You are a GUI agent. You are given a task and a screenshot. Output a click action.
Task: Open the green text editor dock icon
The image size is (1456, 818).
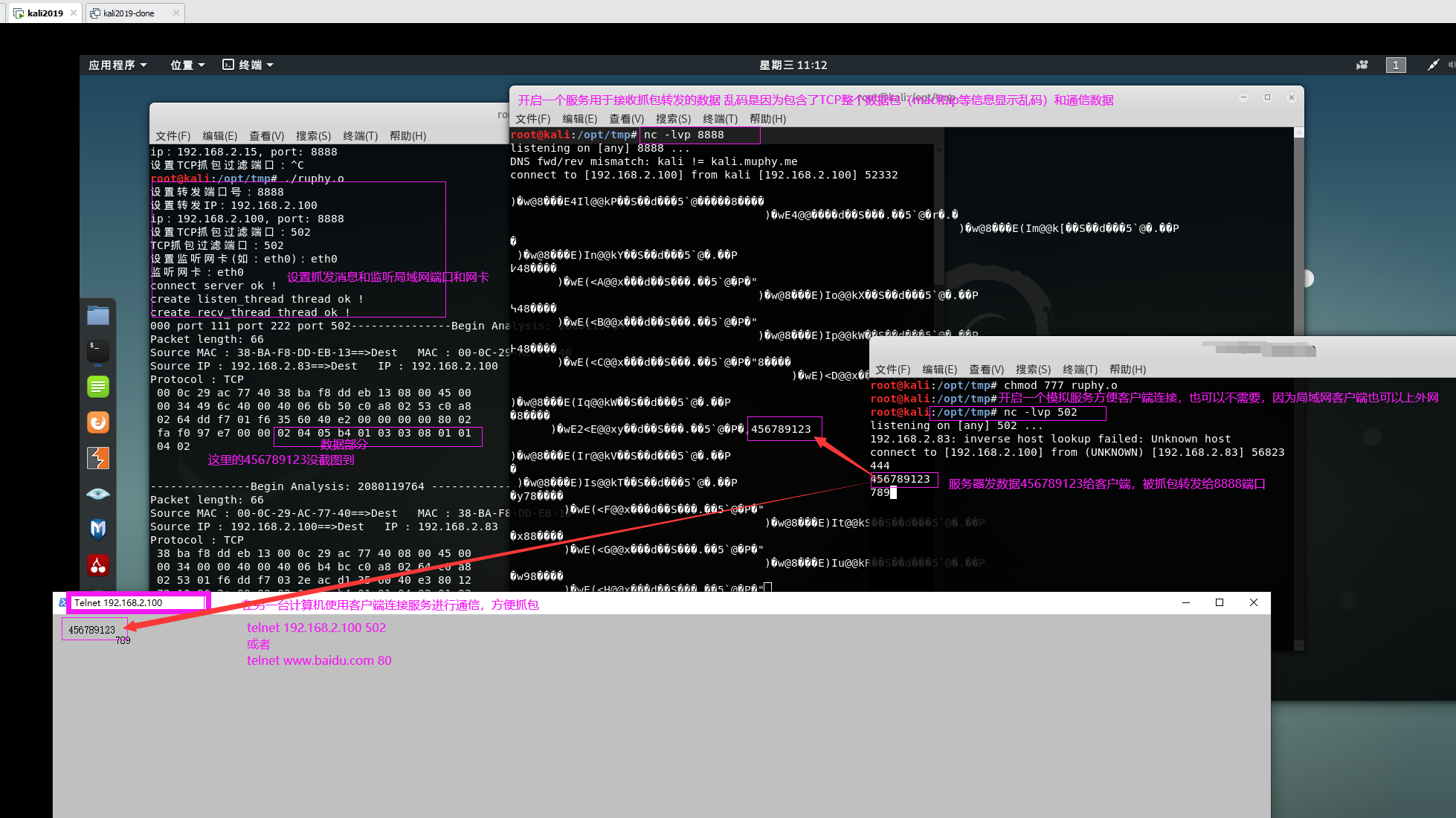tap(98, 387)
